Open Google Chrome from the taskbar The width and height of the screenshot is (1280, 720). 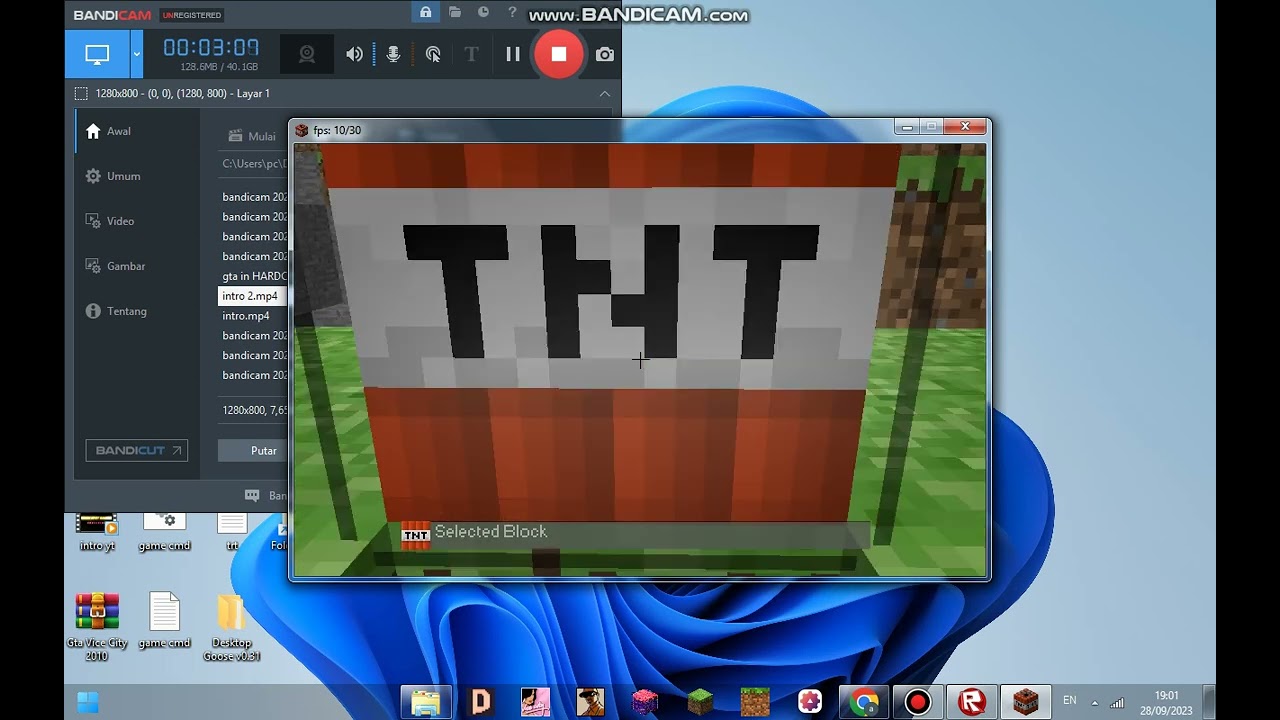click(864, 702)
